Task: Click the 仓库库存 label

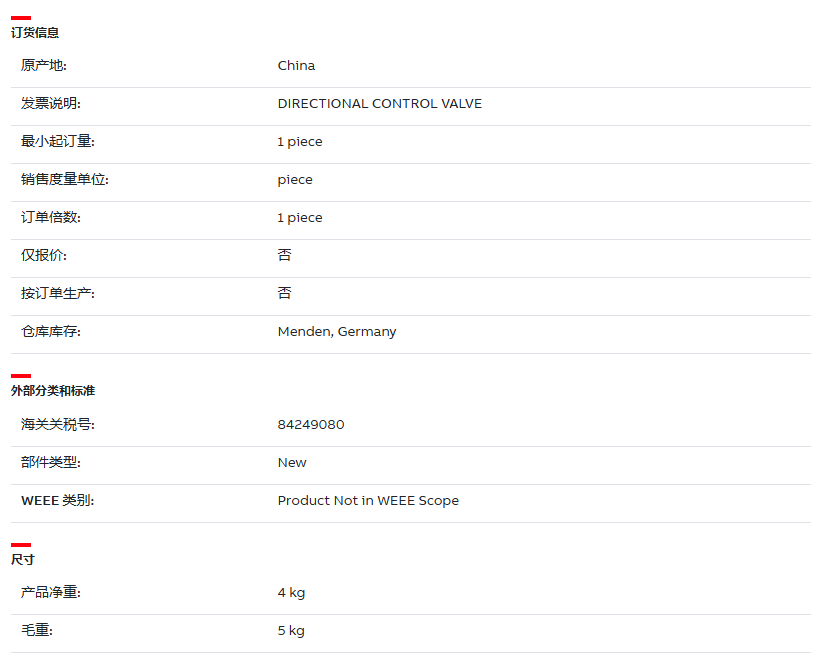Action: point(51,332)
